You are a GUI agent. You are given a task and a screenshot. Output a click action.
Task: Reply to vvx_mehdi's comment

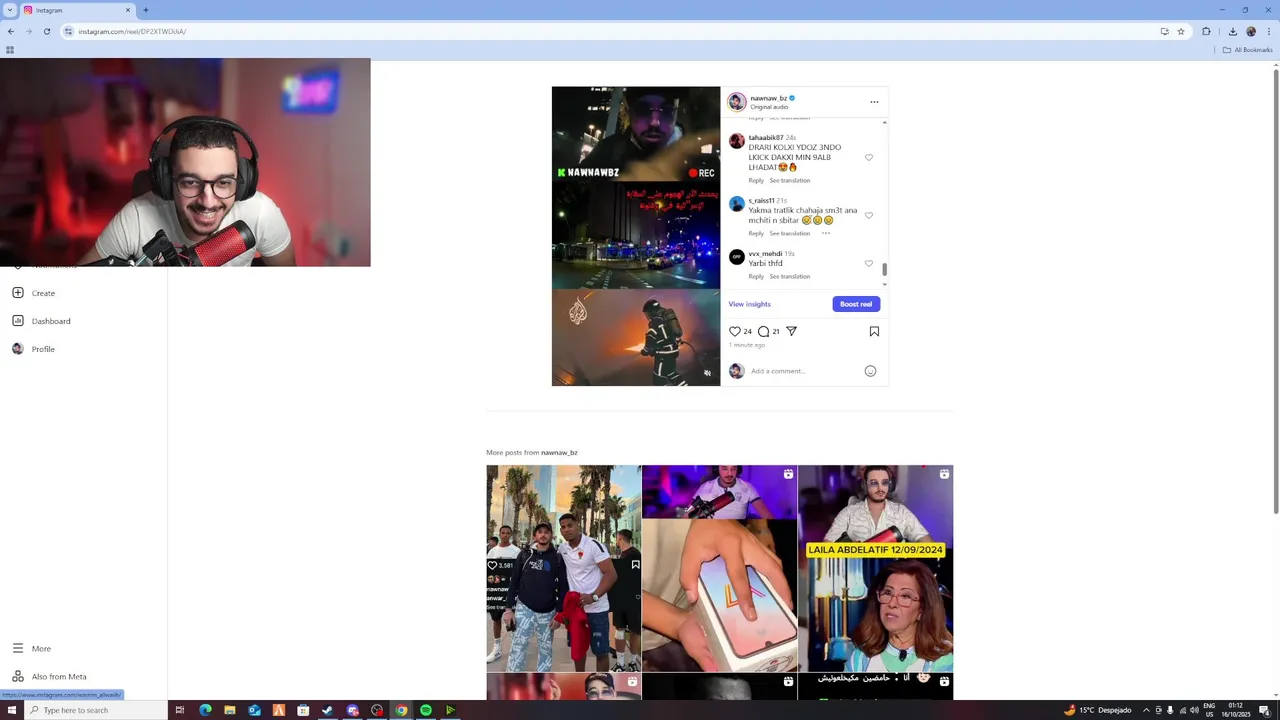click(756, 276)
